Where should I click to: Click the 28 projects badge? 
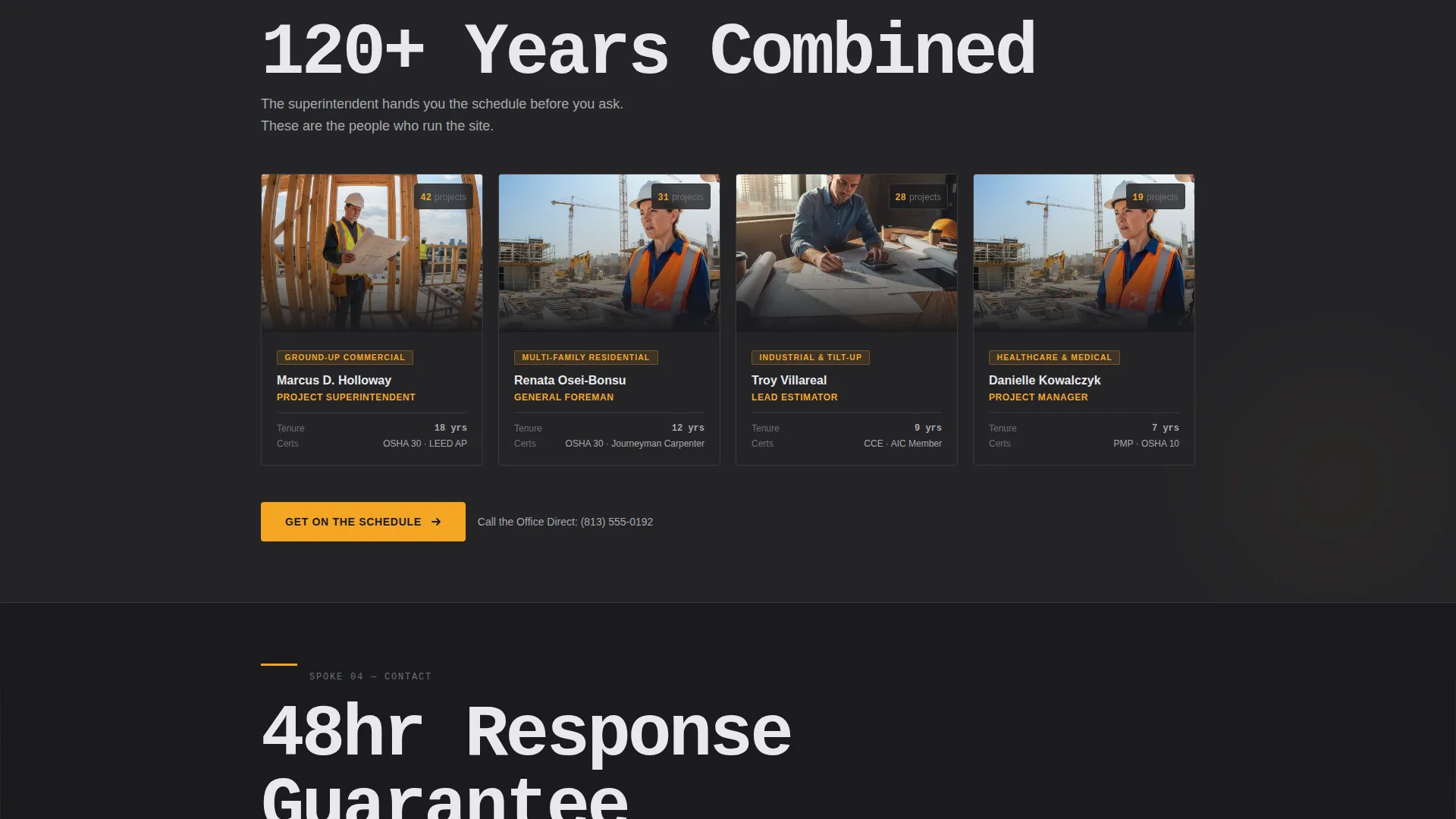(x=918, y=197)
